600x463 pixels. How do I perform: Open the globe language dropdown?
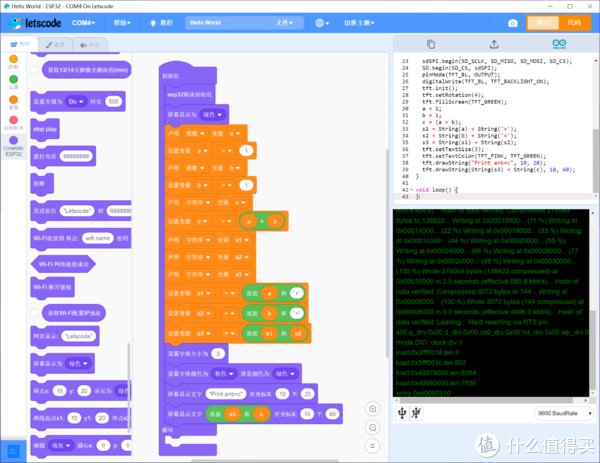(x=322, y=23)
